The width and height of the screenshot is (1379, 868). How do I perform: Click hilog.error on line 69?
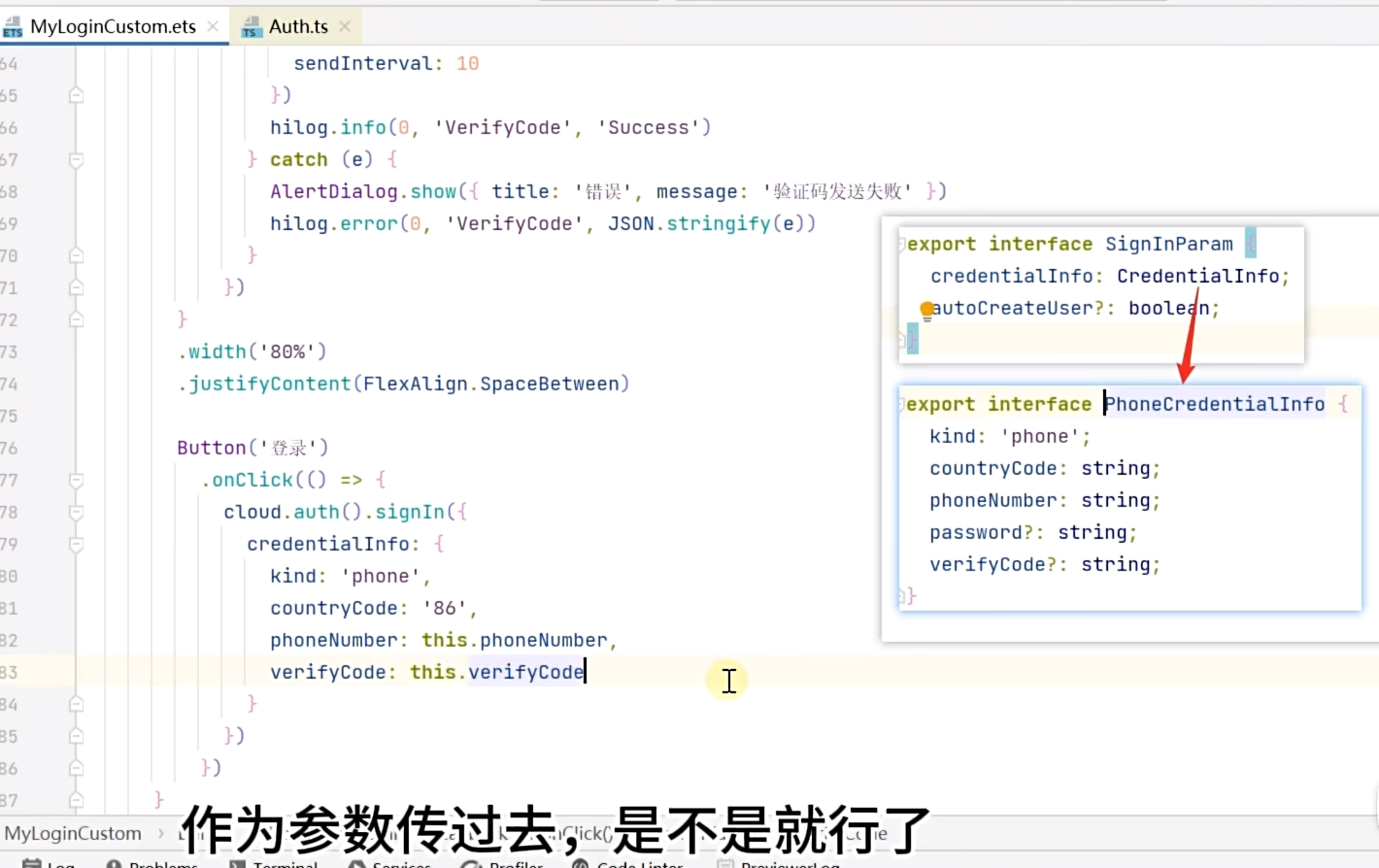334,223
